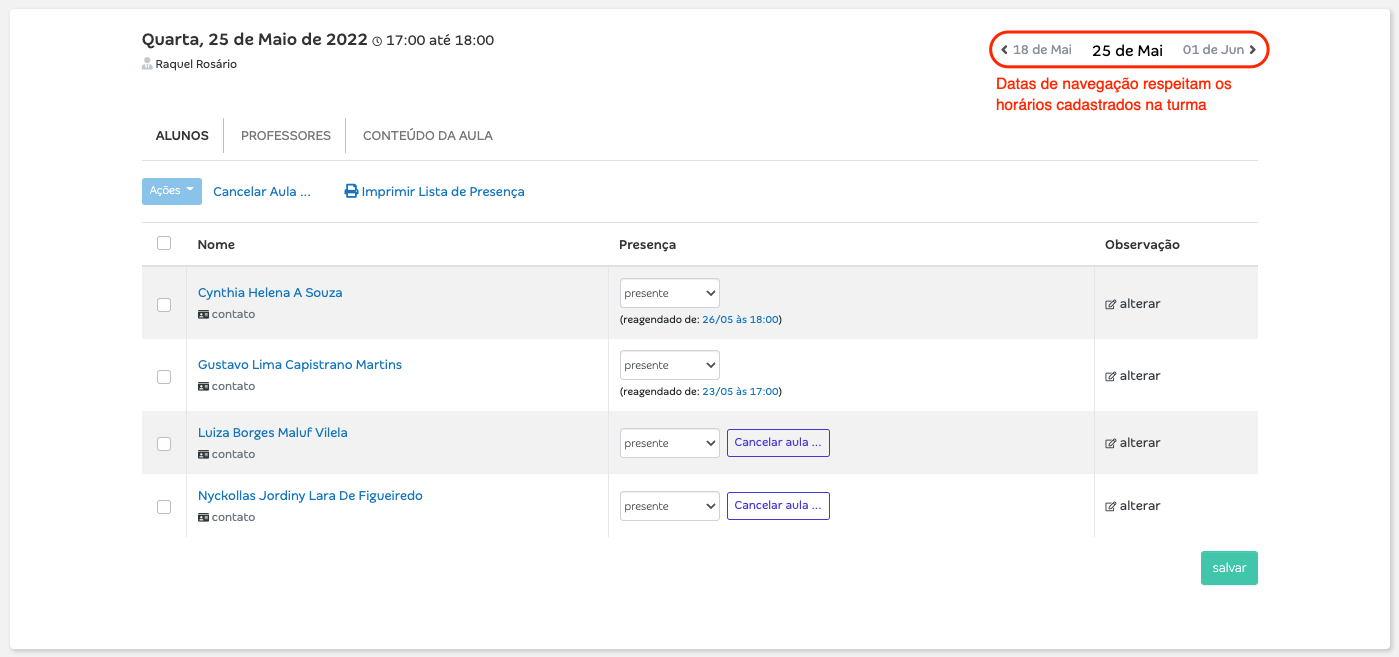
Task: Switch to the Conteúdo da Aula tab
Action: point(428,136)
